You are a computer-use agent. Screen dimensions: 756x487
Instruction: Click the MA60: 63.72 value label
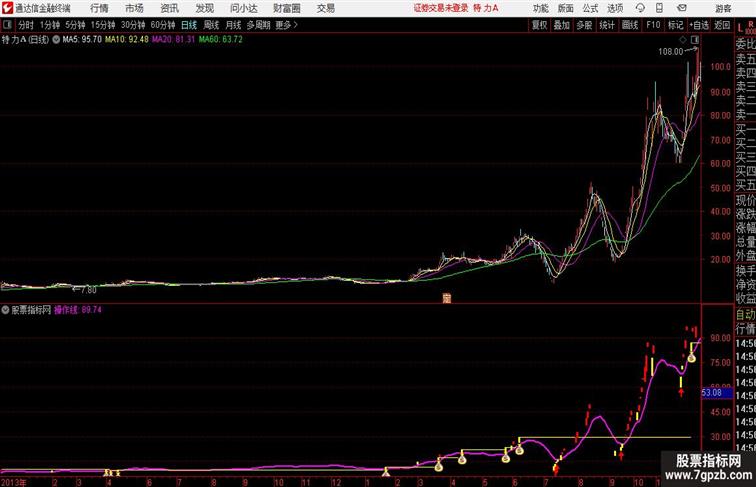(x=221, y=40)
